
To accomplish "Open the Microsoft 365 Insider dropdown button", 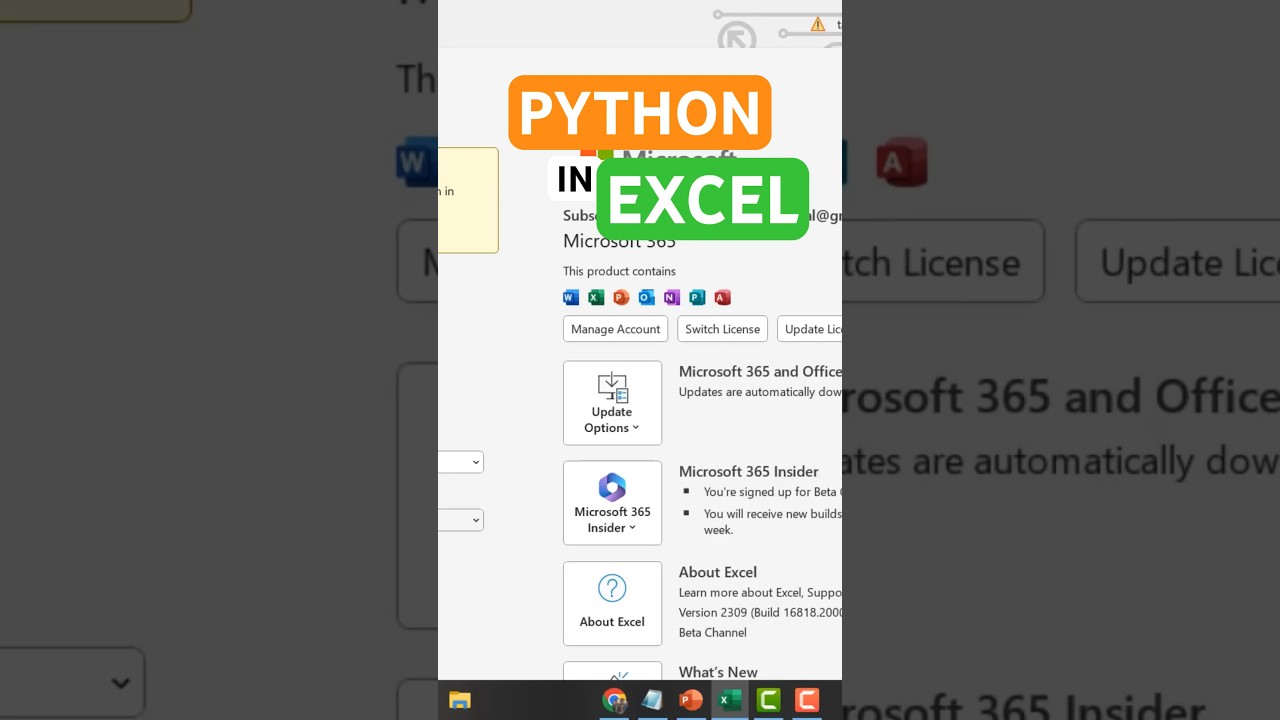I will (x=612, y=503).
